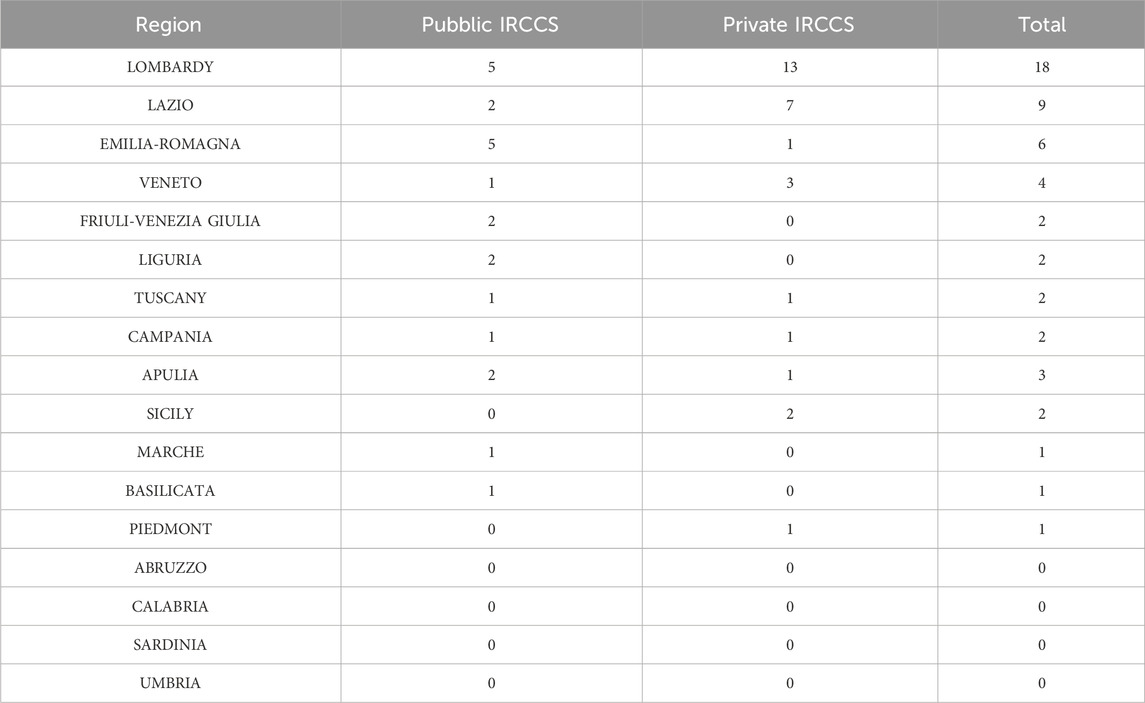Click Lombardy's Private IRCCS value 13
1145x703 pixels.
tap(789, 67)
